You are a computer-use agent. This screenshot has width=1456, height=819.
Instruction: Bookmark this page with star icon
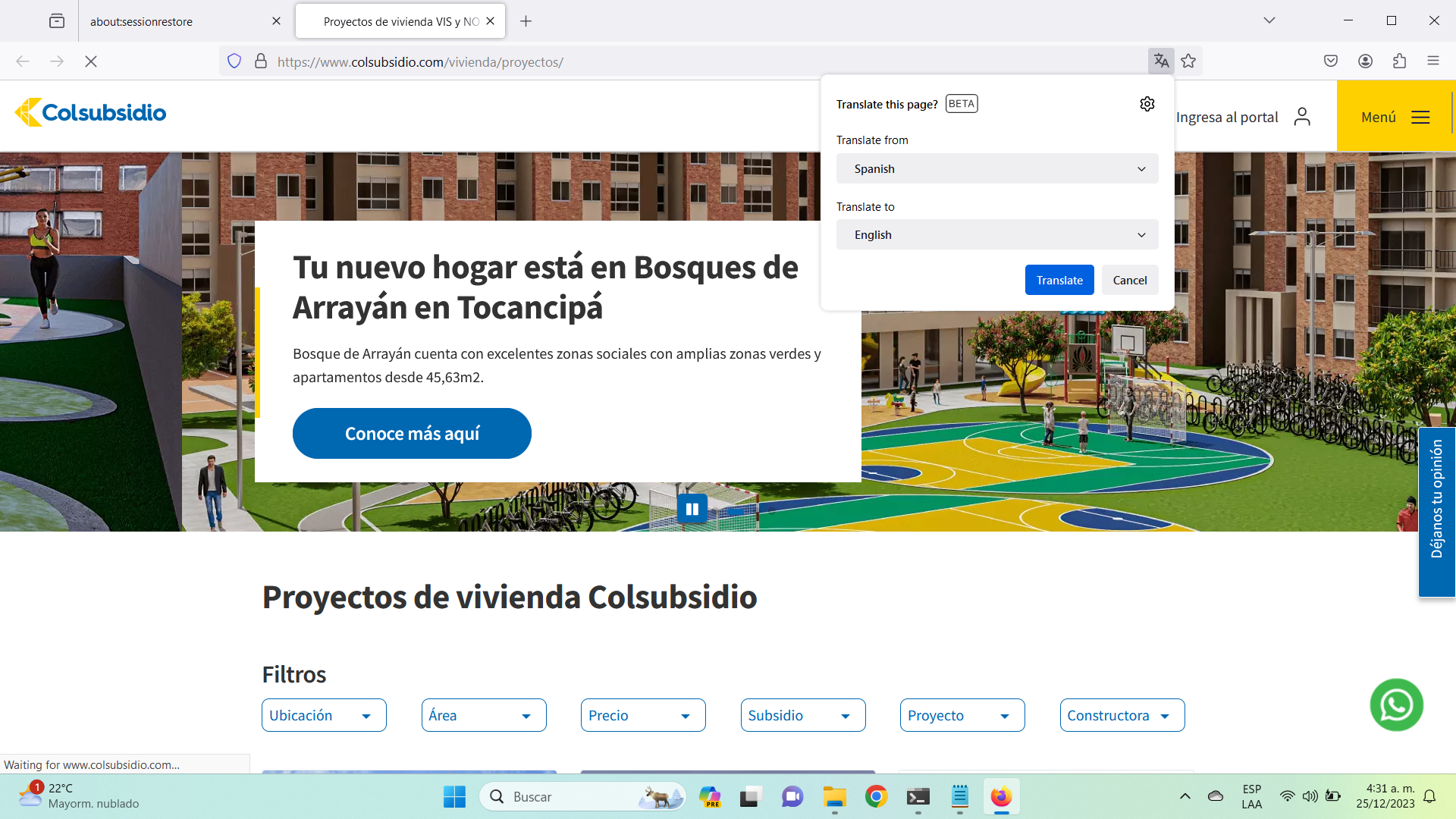pos(1188,61)
